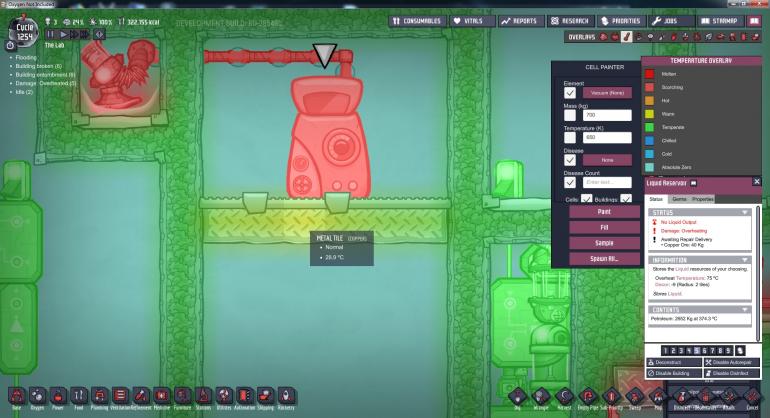Click the Spawn All button
This screenshot has width=770, height=418.
604,258
